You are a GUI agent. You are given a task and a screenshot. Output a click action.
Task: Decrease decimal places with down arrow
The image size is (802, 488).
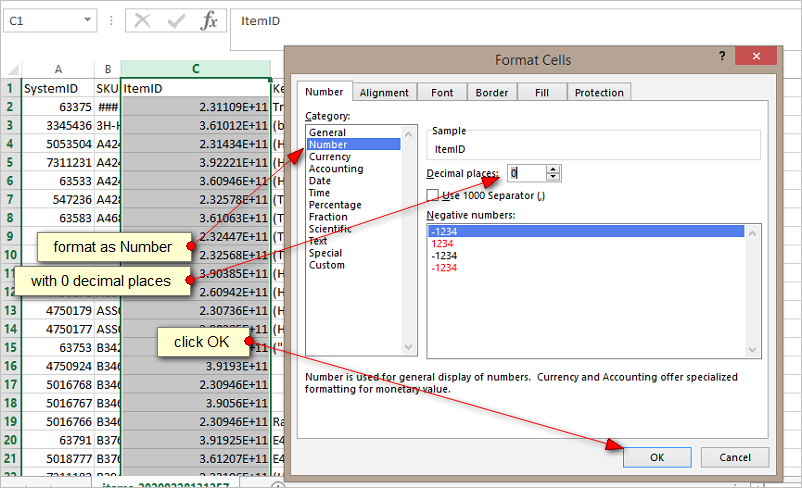coord(553,177)
